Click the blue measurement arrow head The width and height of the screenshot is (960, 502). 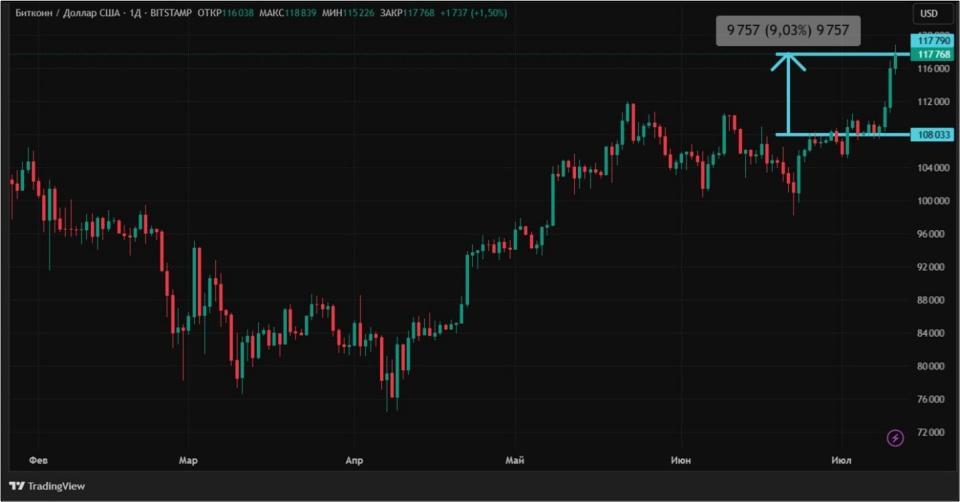tap(788, 62)
